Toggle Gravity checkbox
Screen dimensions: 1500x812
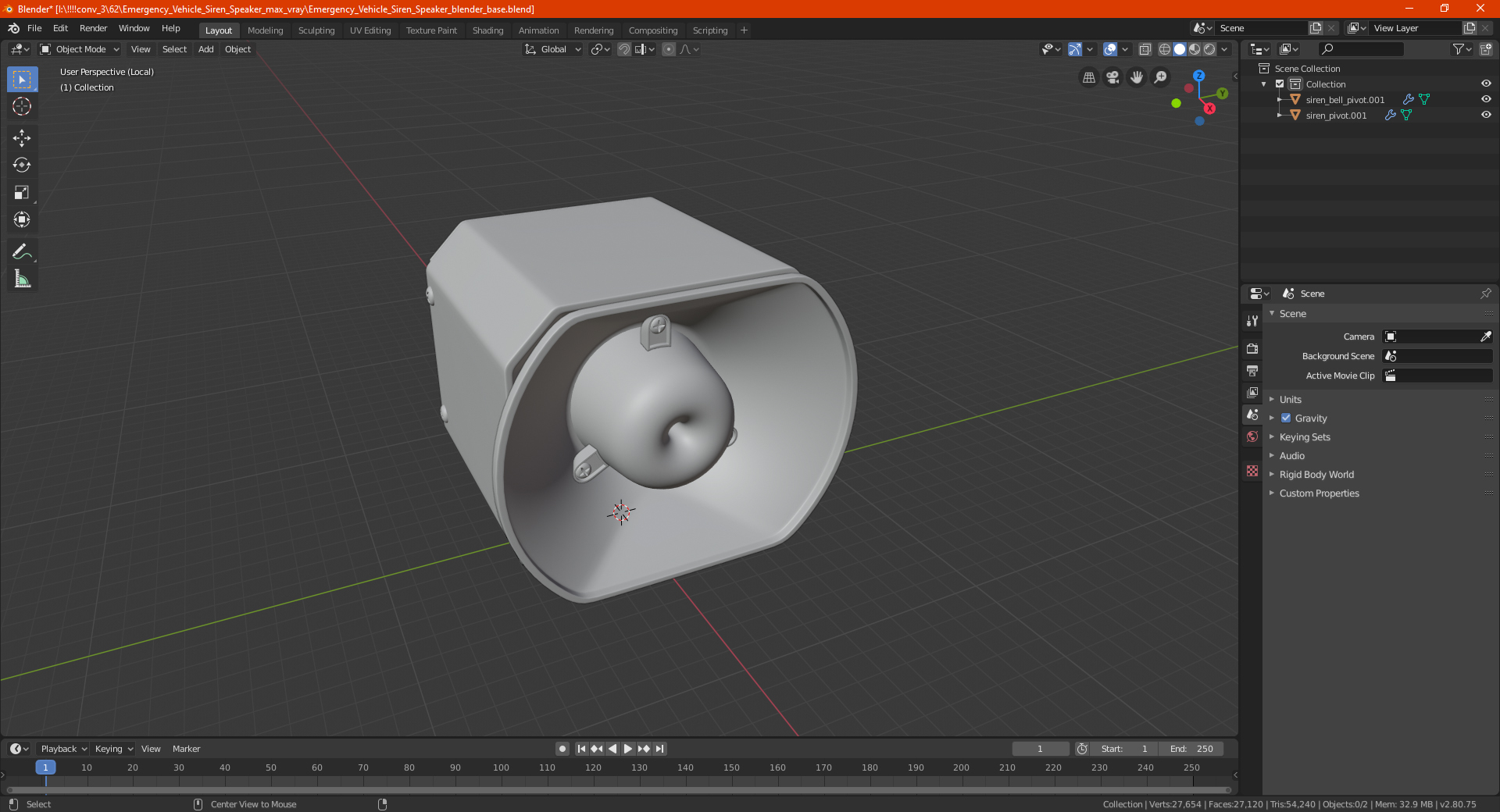click(x=1286, y=418)
